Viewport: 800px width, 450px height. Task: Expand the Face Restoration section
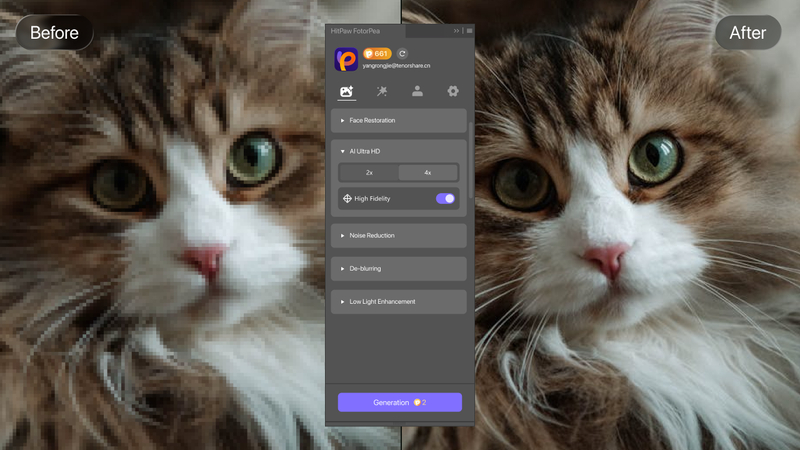[398, 120]
